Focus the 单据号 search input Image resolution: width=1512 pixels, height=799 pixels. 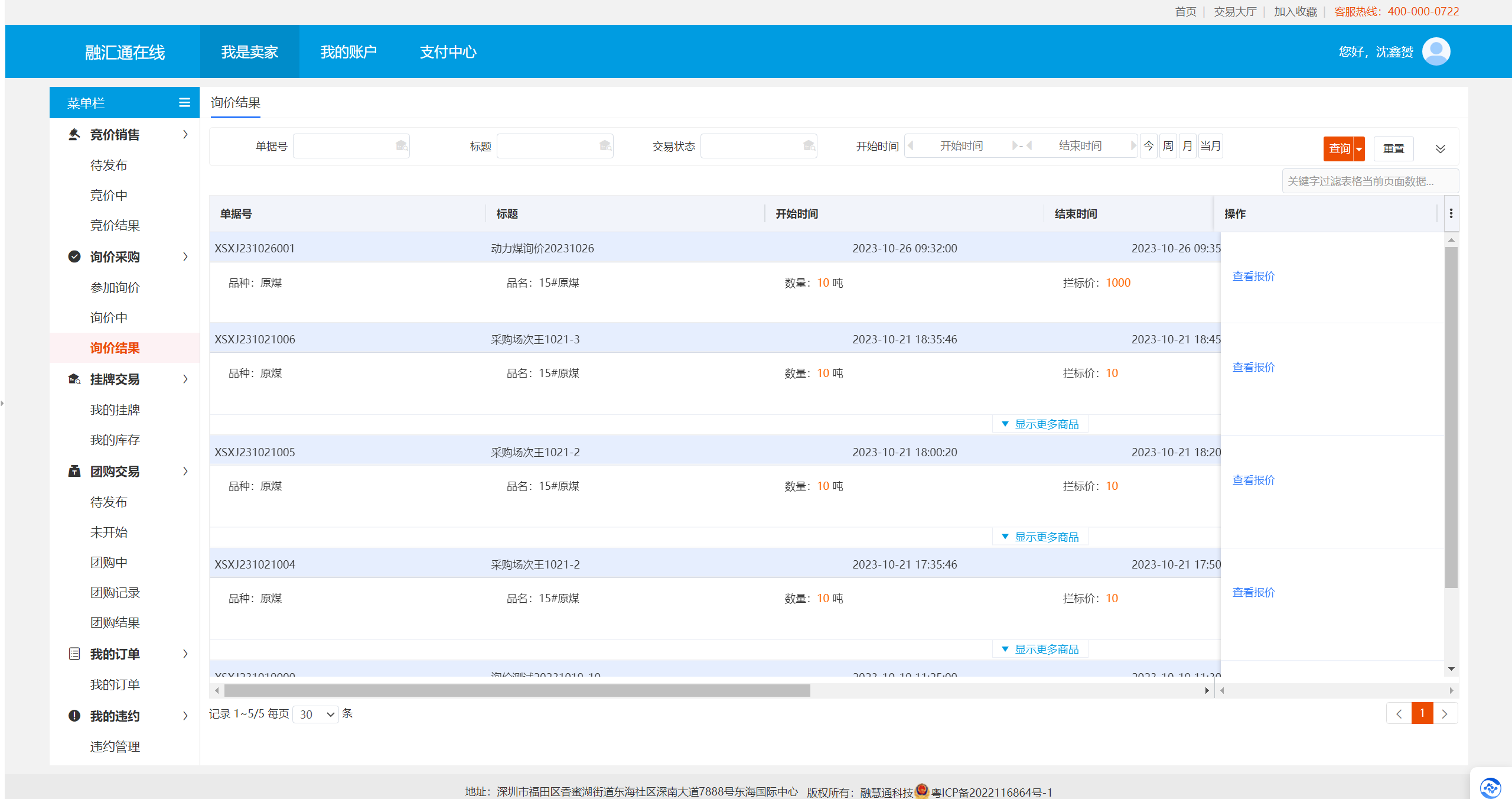point(351,146)
